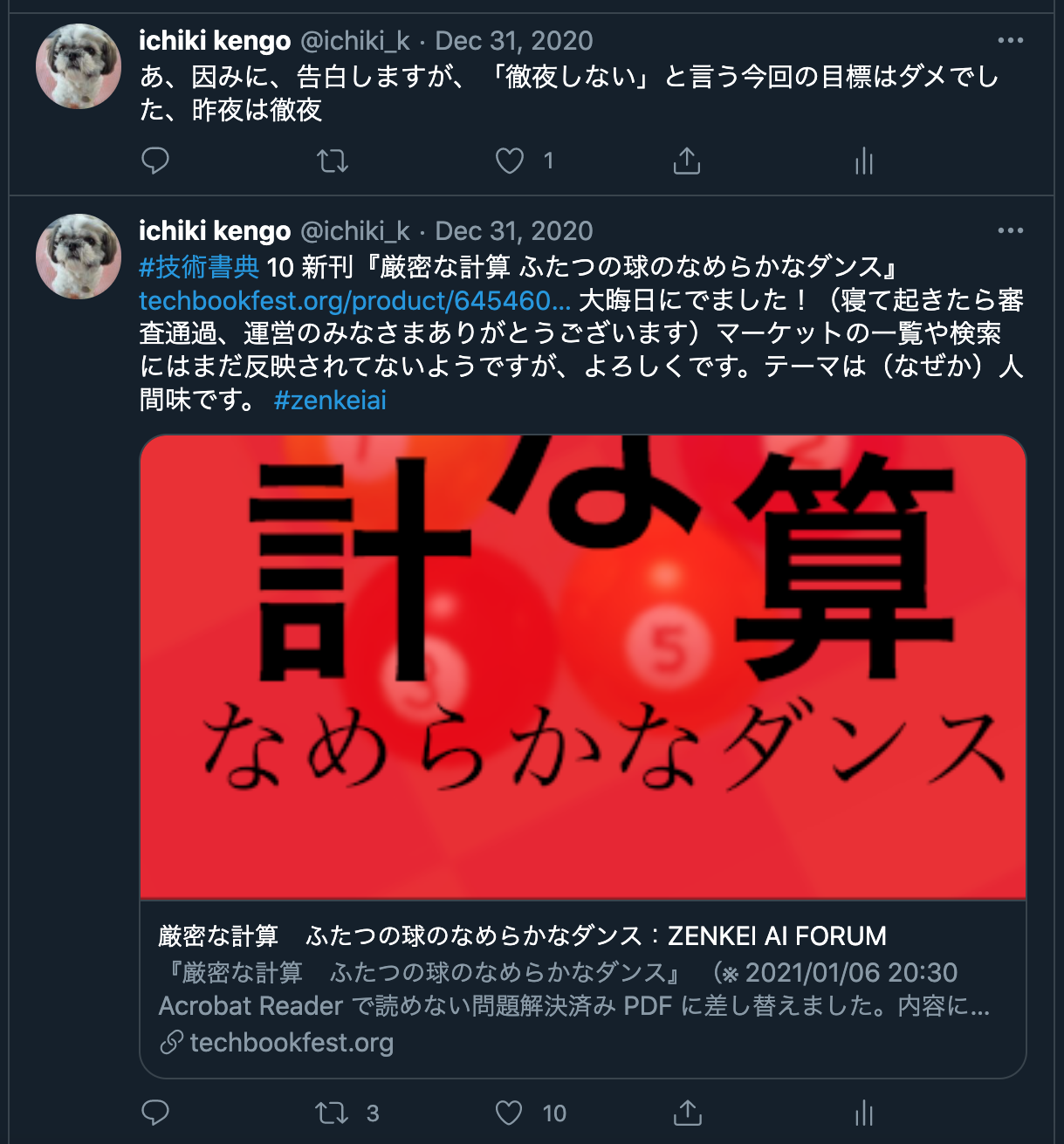Share the first tweet via share icon
The height and width of the screenshot is (1144, 1064).
click(687, 161)
